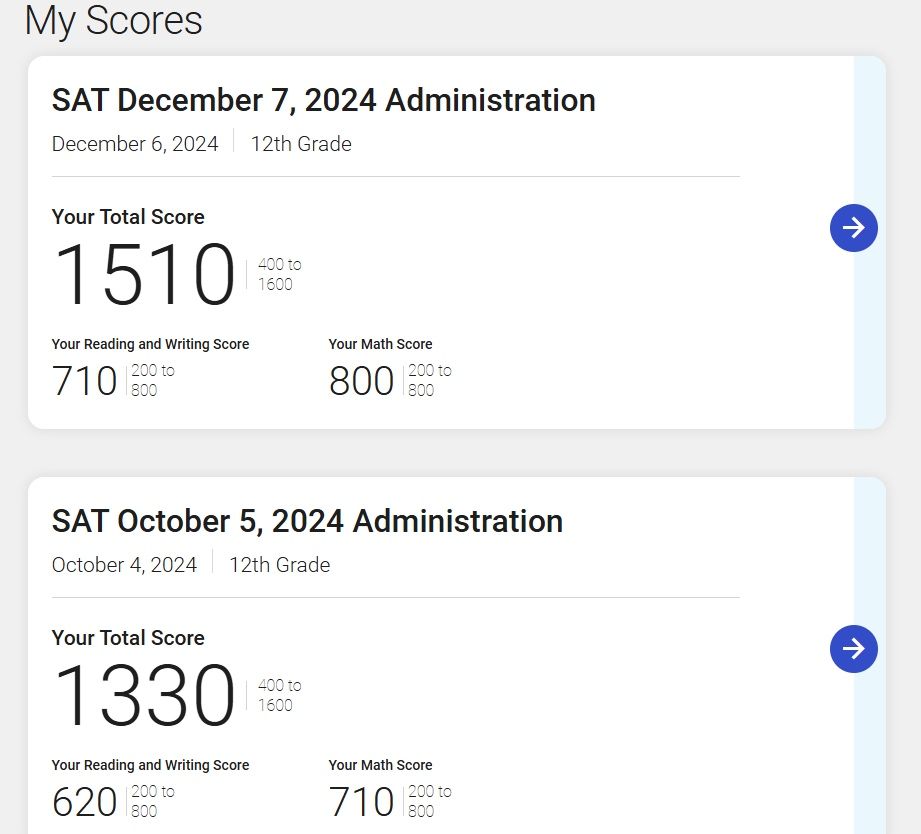Screen dimensions: 921x834
Task: Click the 1330 total score
Action: (144, 695)
